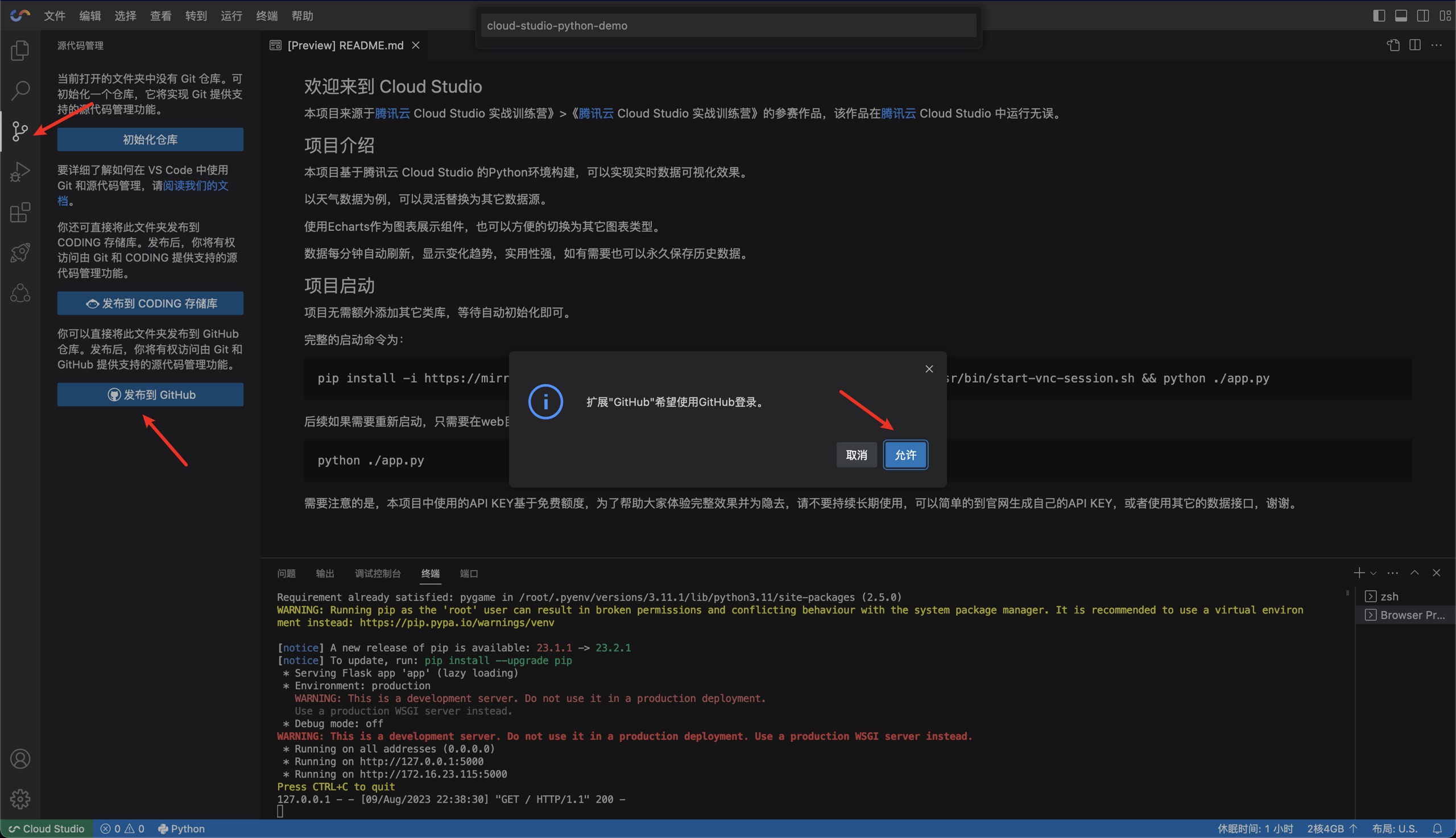Click the 初始化仓库 button
Screen dimensions: 1456x838
coord(150,139)
